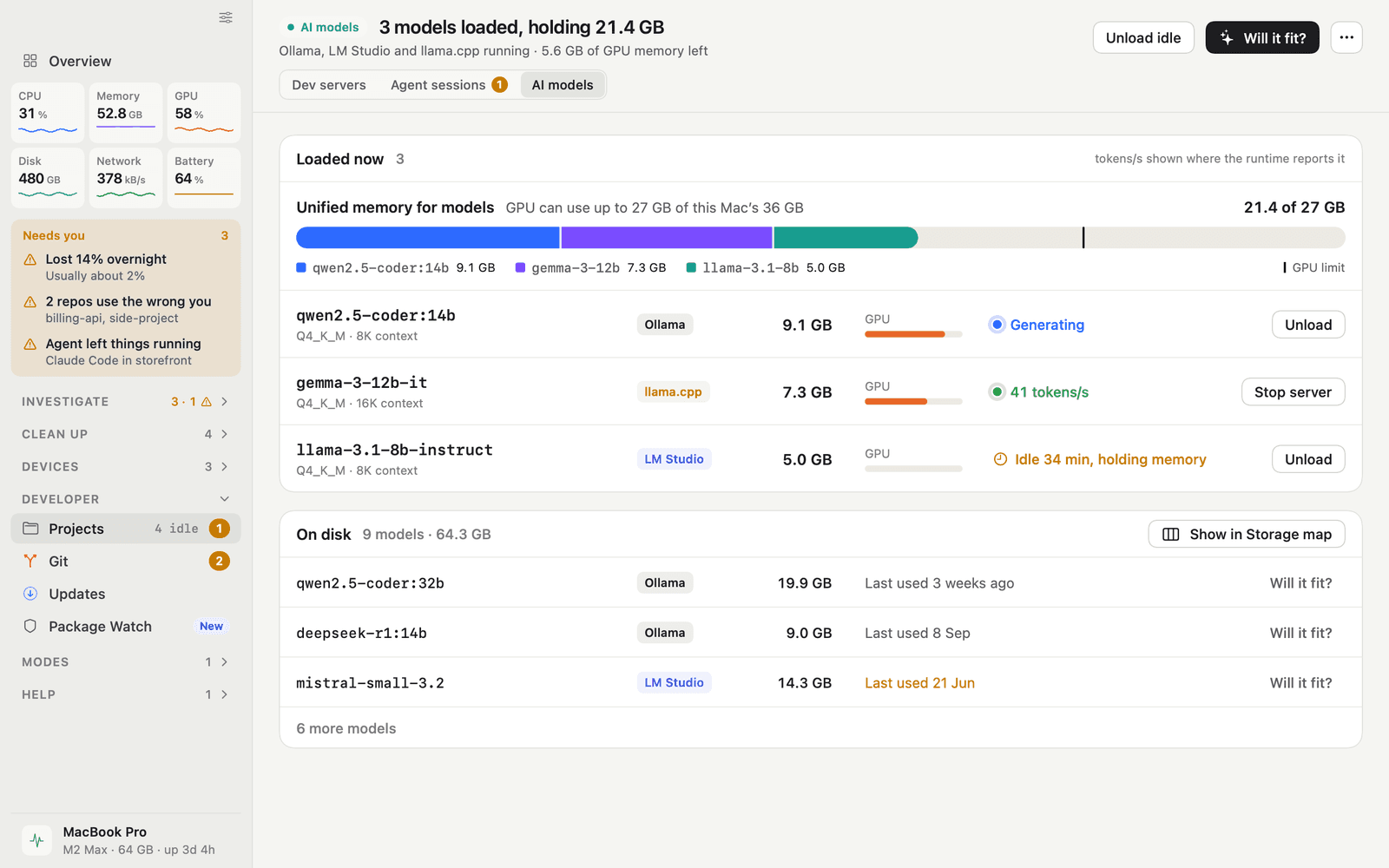
Task: Click the Projects folder icon
Action: (30, 529)
